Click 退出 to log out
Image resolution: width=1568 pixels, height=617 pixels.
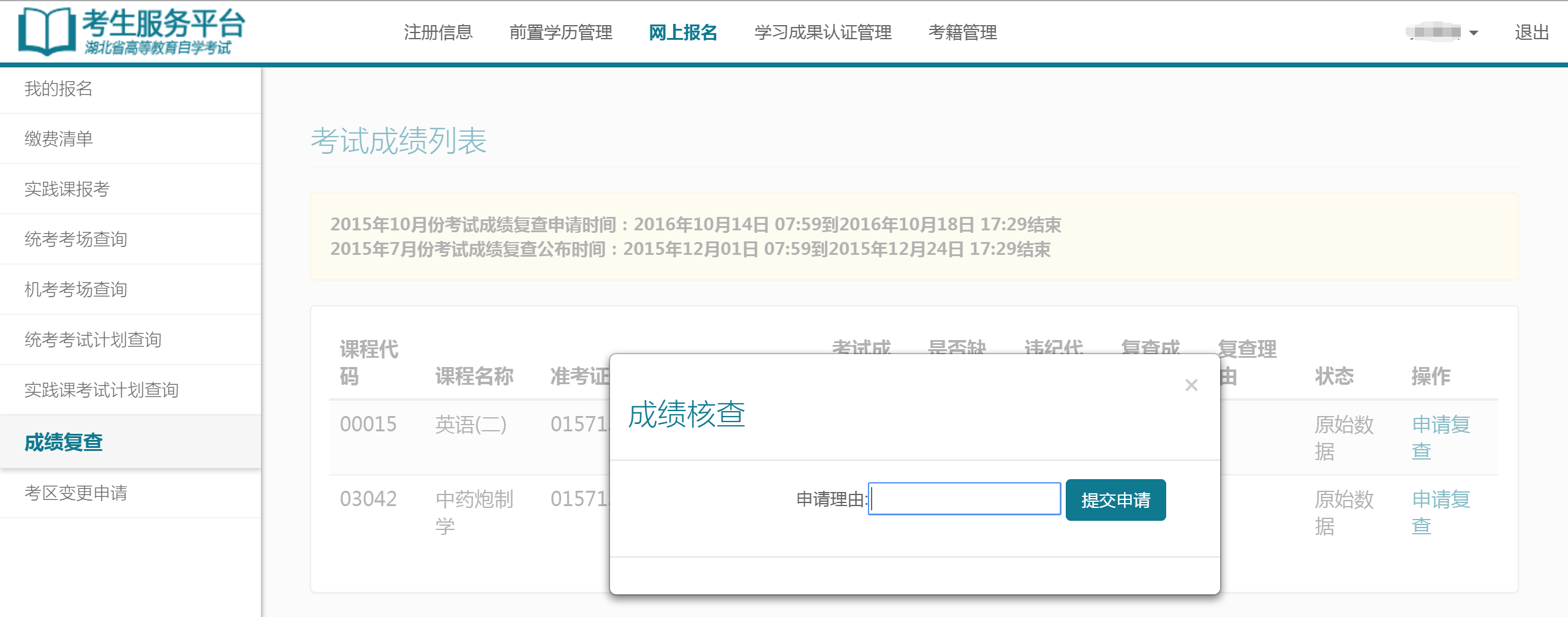point(1531,32)
